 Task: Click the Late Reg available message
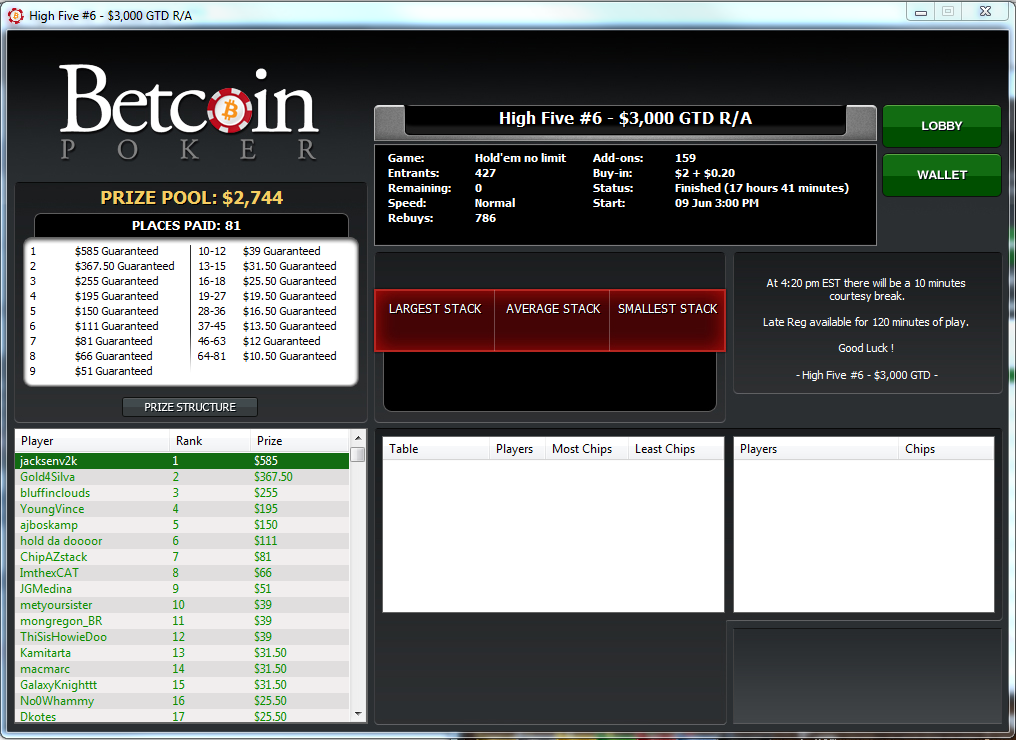(x=866, y=322)
